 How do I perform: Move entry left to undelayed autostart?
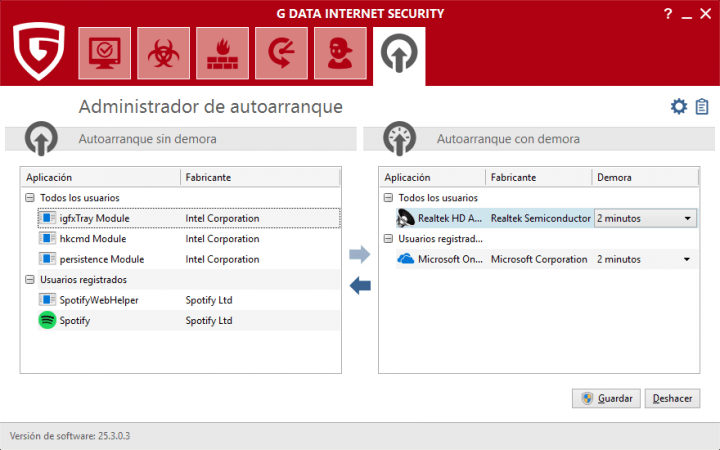point(360,286)
